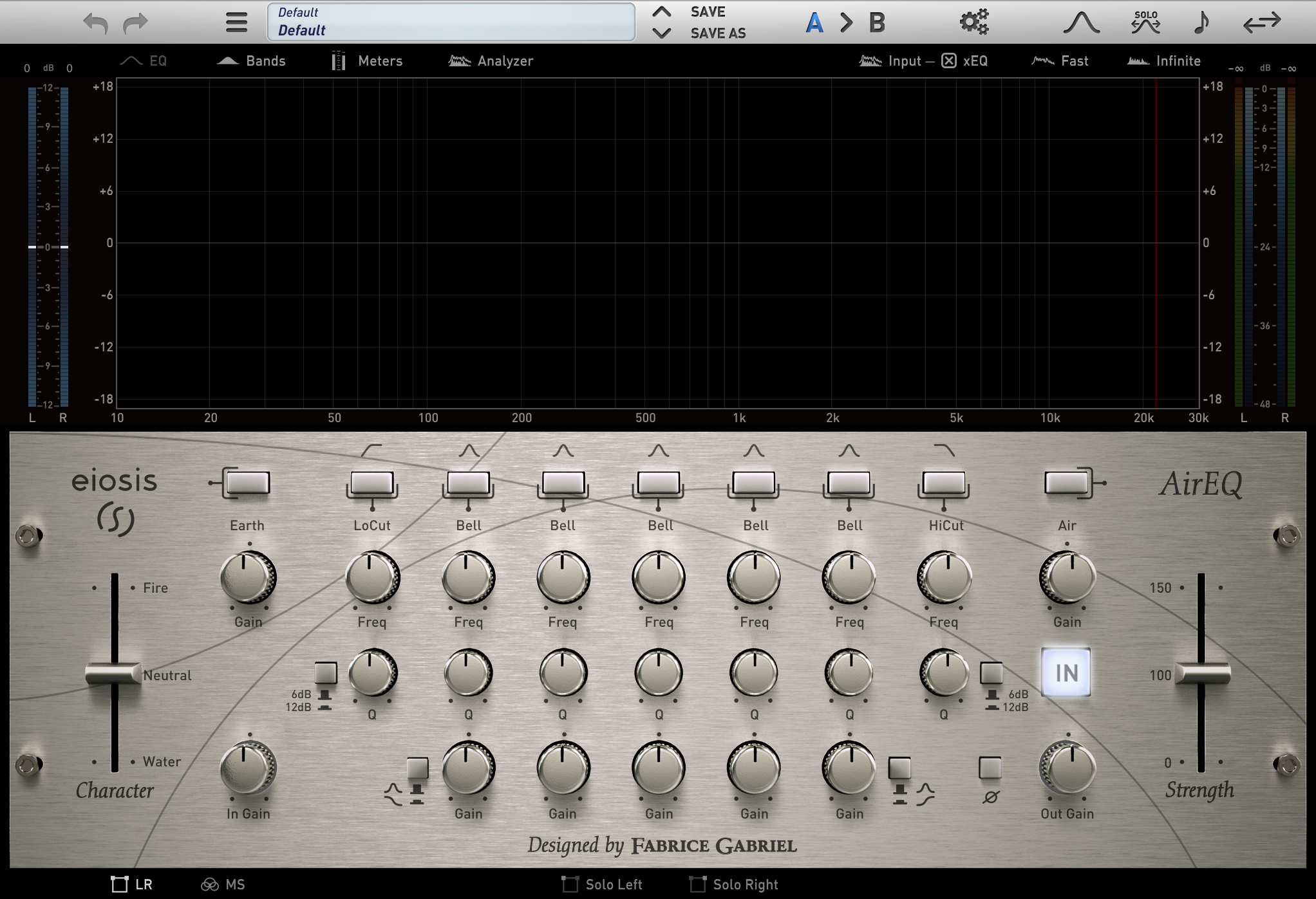
Task: Click the fourth Bell shape icon
Action: click(x=754, y=450)
